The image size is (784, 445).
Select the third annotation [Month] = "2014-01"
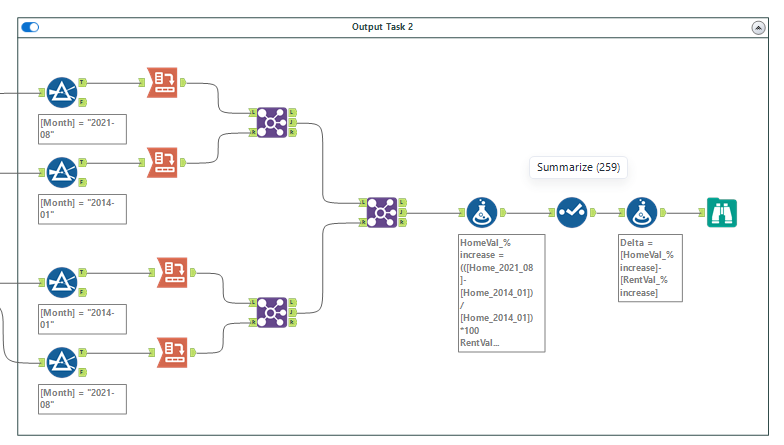[82, 319]
